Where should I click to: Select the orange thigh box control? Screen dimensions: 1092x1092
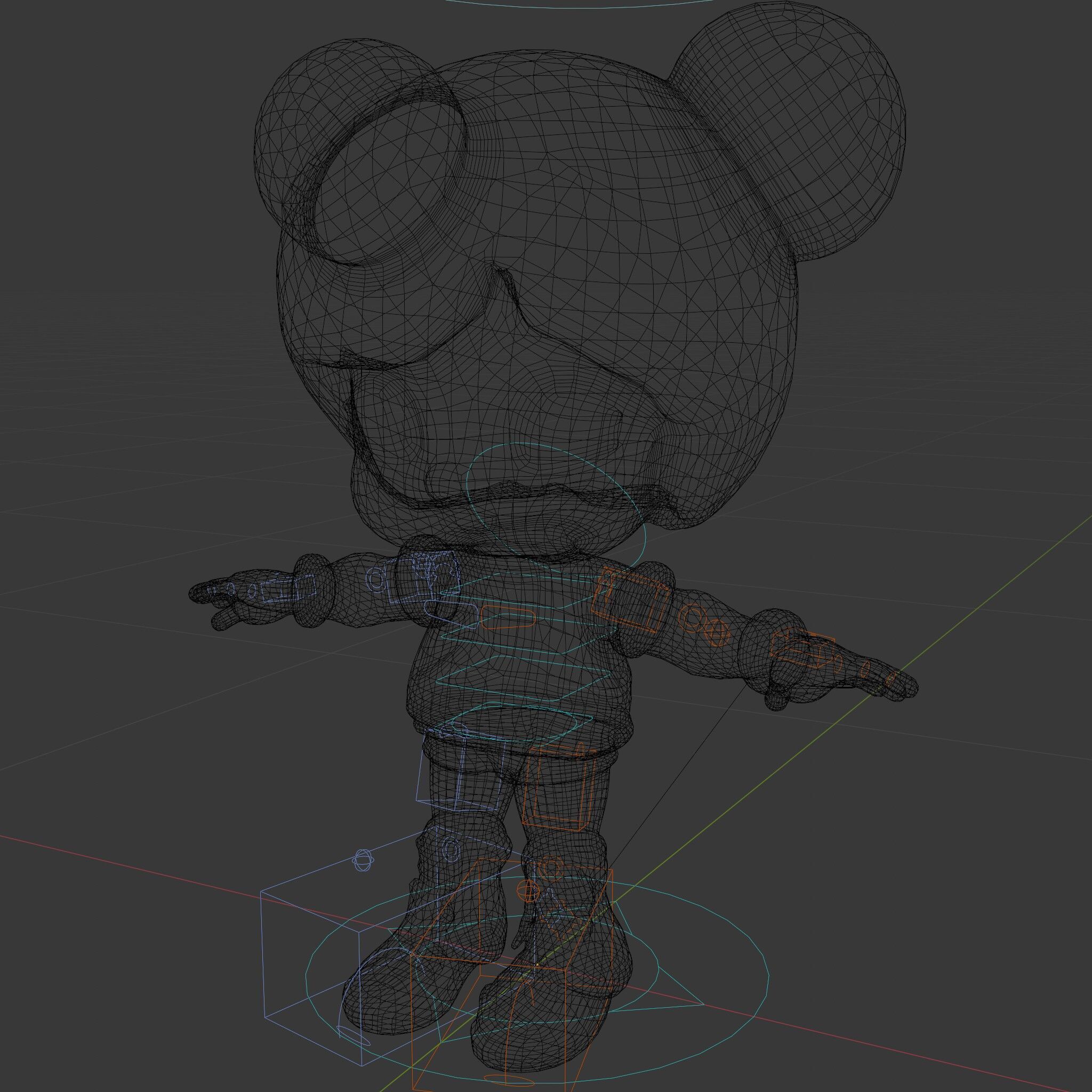click(x=558, y=789)
